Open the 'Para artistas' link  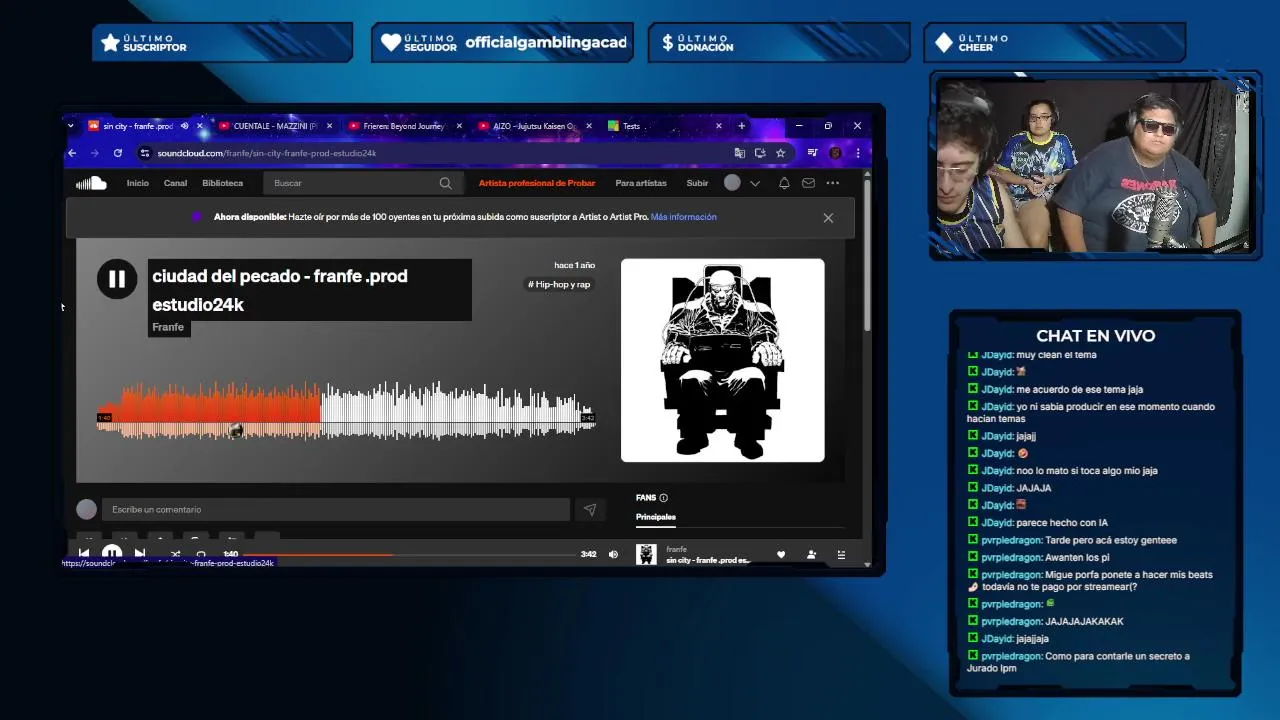(641, 183)
